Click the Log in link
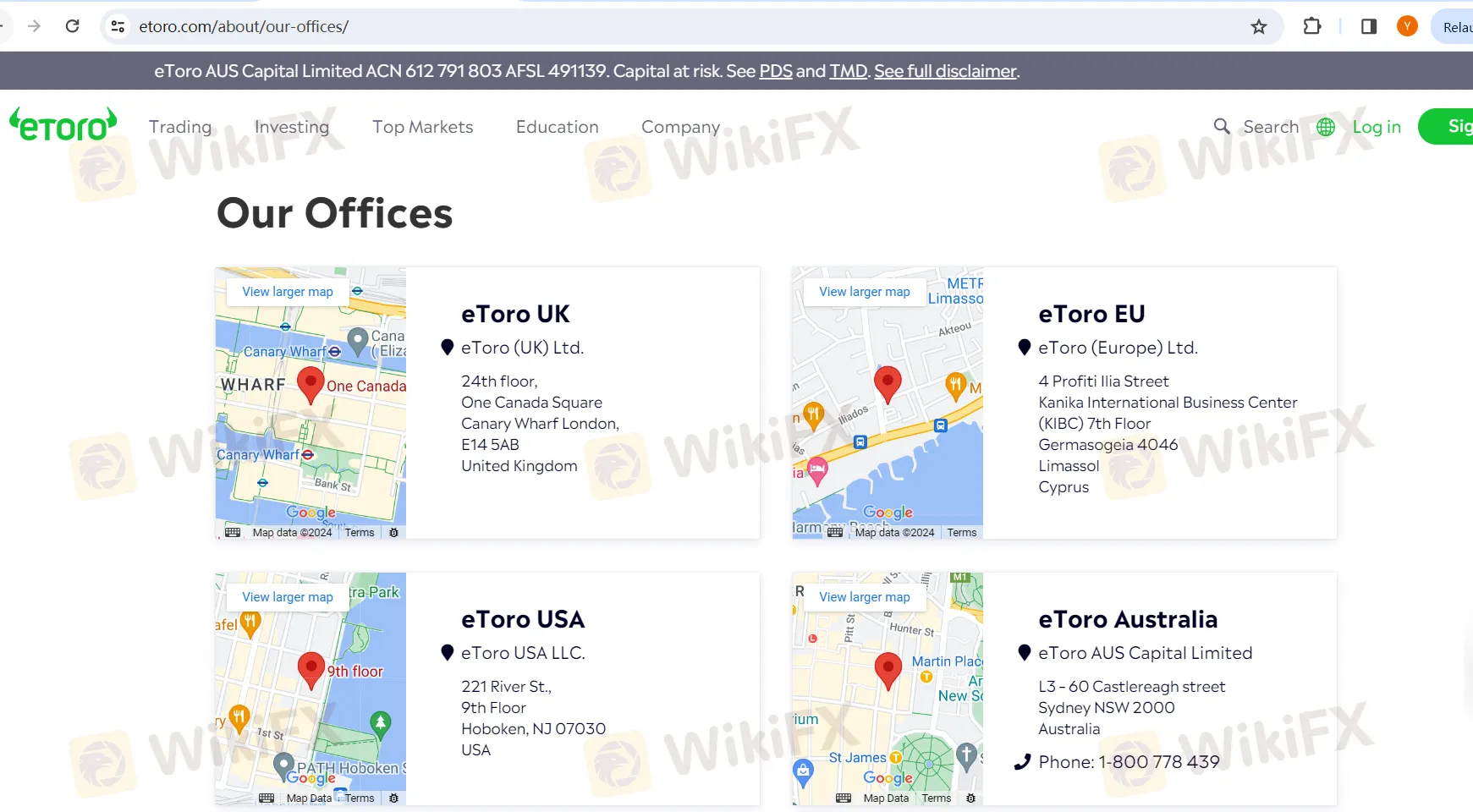 [x=1377, y=127]
